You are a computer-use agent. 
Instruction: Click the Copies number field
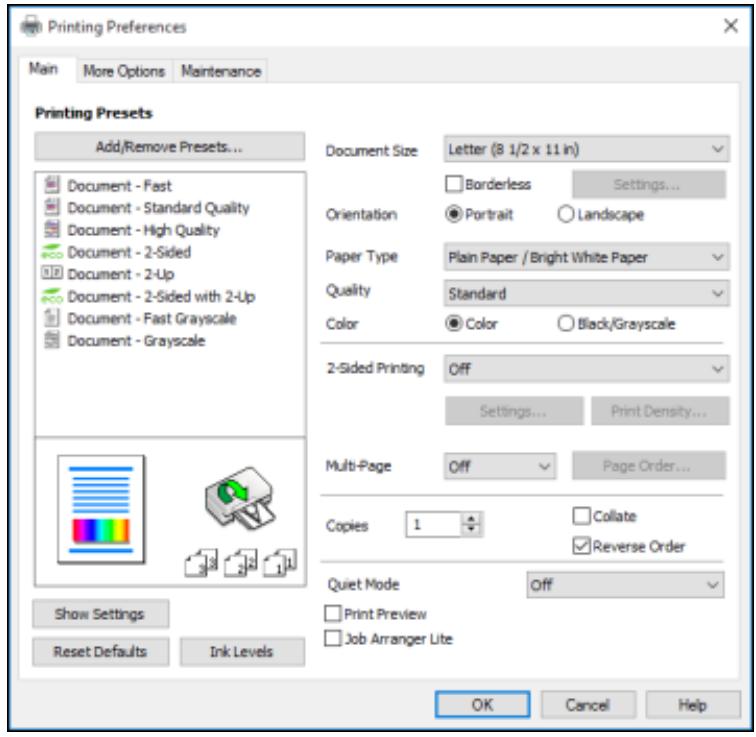click(x=433, y=524)
